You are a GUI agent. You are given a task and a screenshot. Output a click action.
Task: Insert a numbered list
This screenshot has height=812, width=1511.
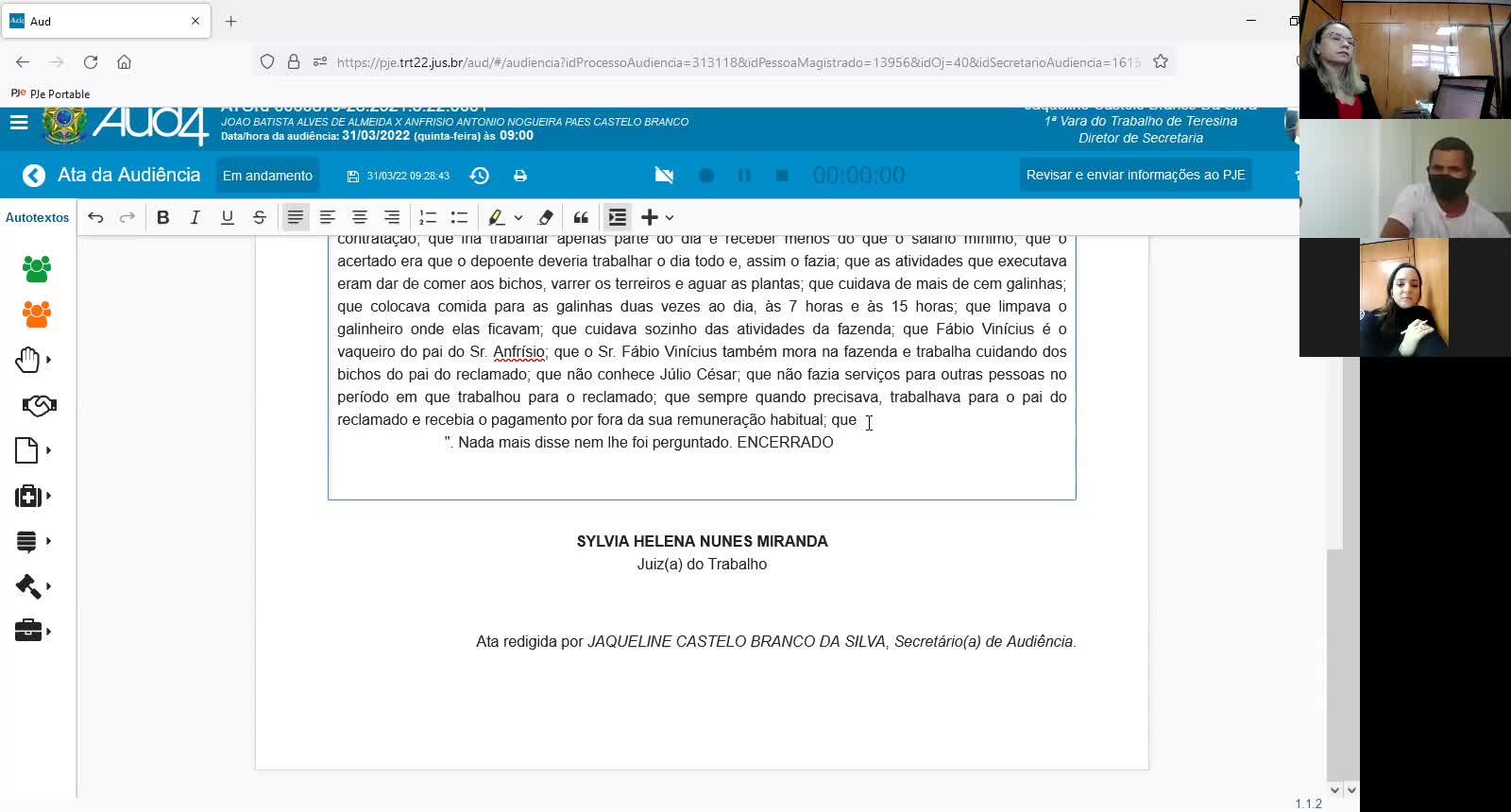[x=428, y=217]
